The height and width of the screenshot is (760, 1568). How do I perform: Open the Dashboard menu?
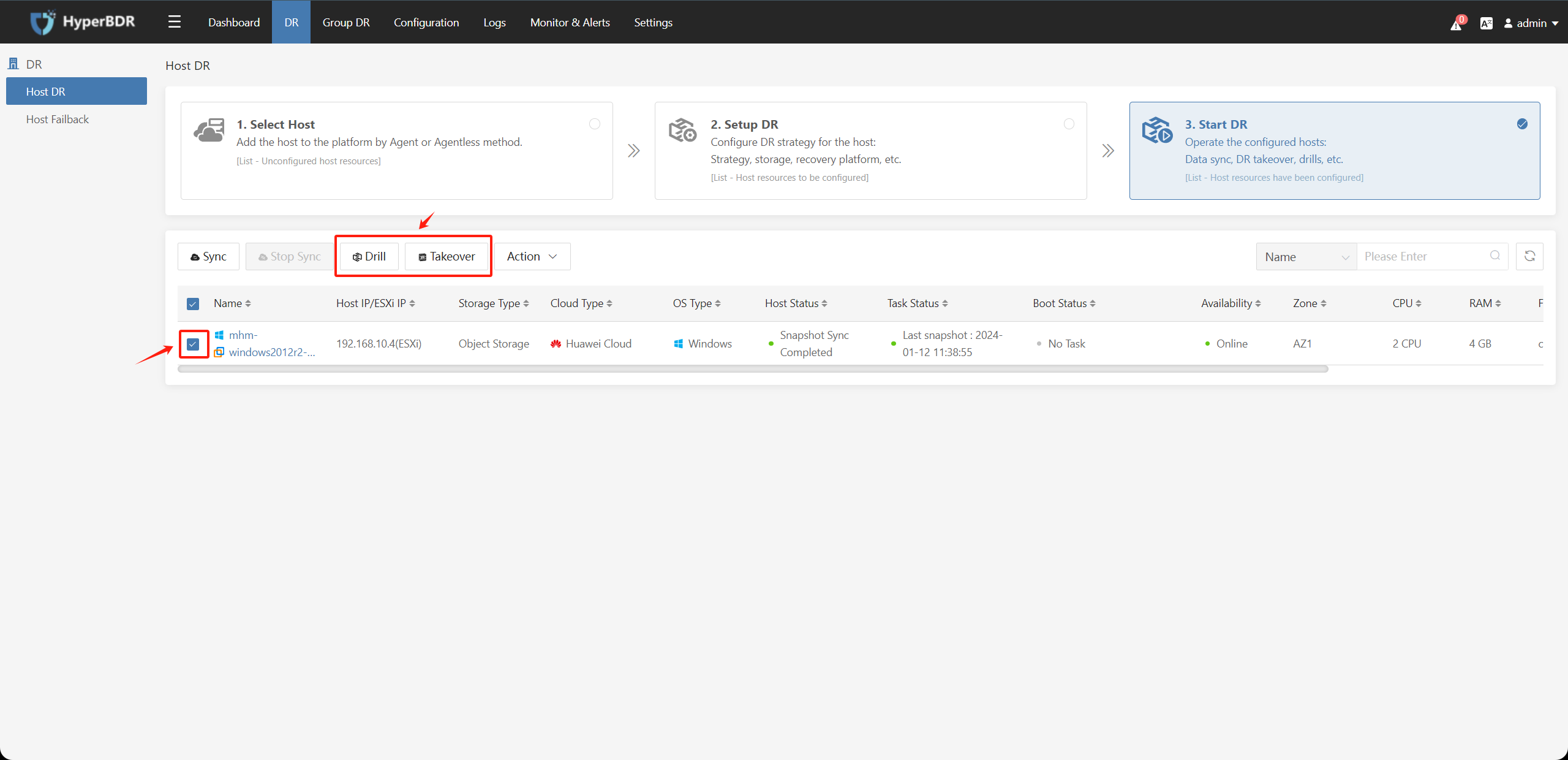[234, 22]
